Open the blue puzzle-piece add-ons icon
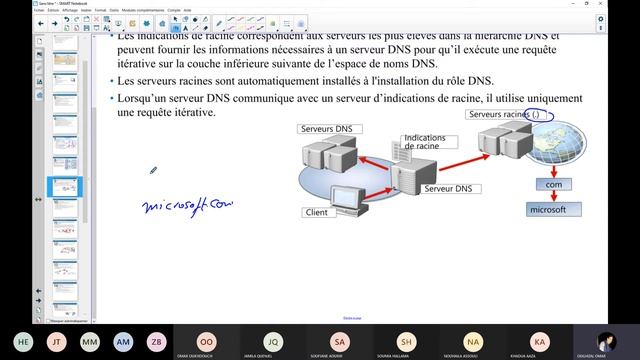 coord(147,24)
